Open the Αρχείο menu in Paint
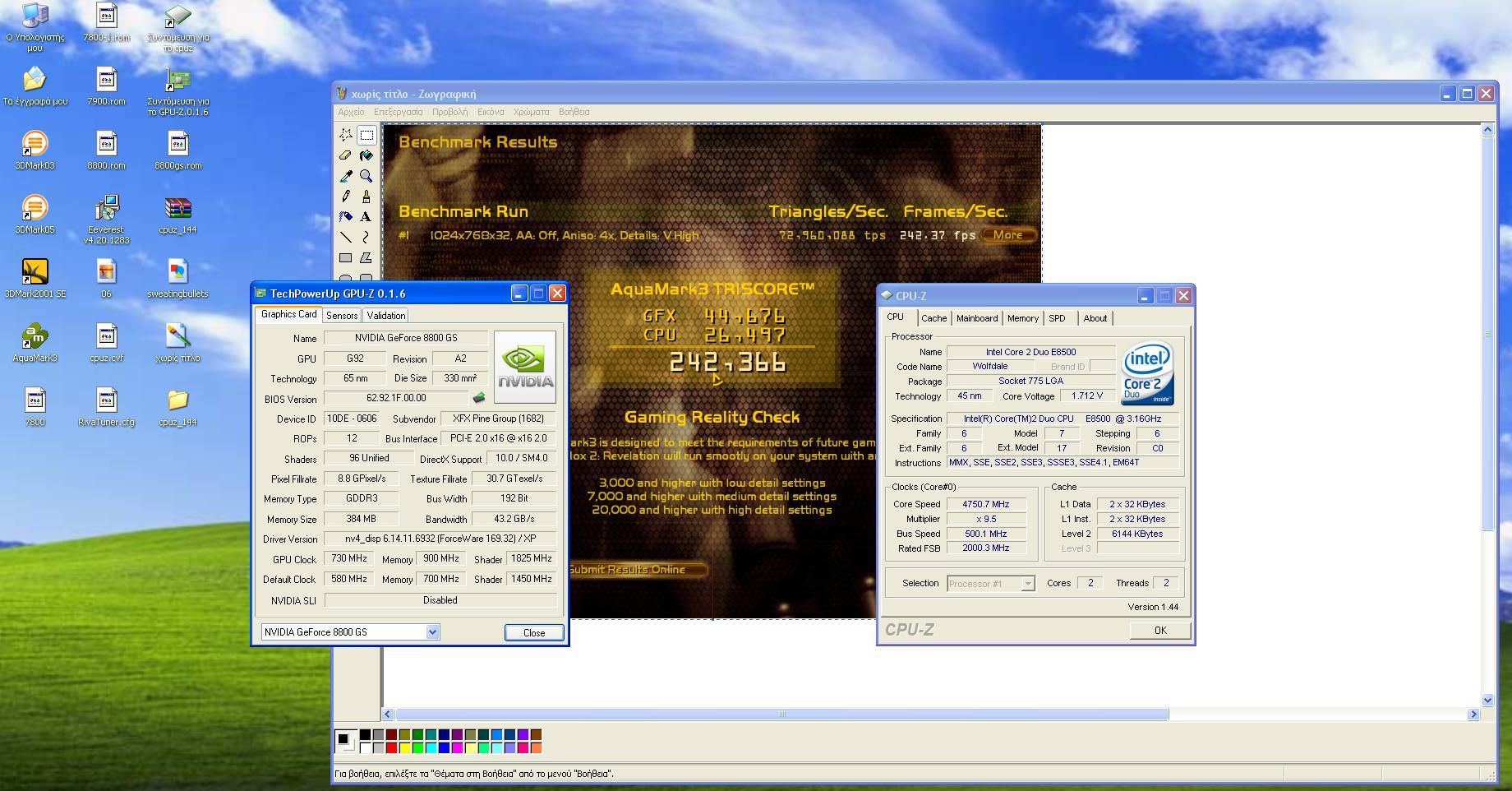Screen dimensions: 1512x791 [351, 112]
